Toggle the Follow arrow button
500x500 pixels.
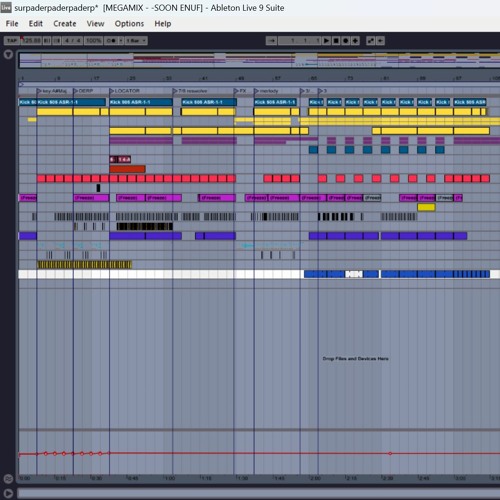(x=271, y=41)
